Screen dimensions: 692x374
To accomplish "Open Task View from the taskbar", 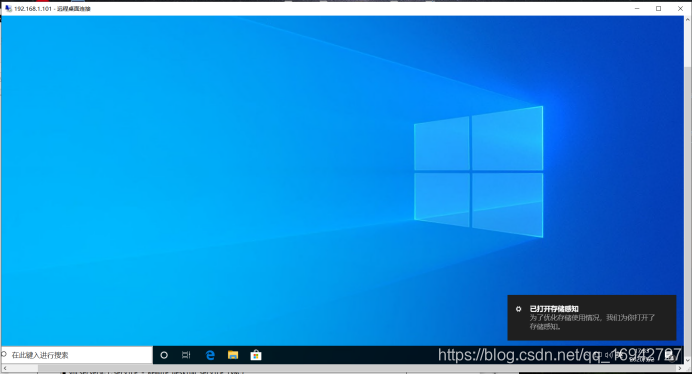I will tap(186, 355).
